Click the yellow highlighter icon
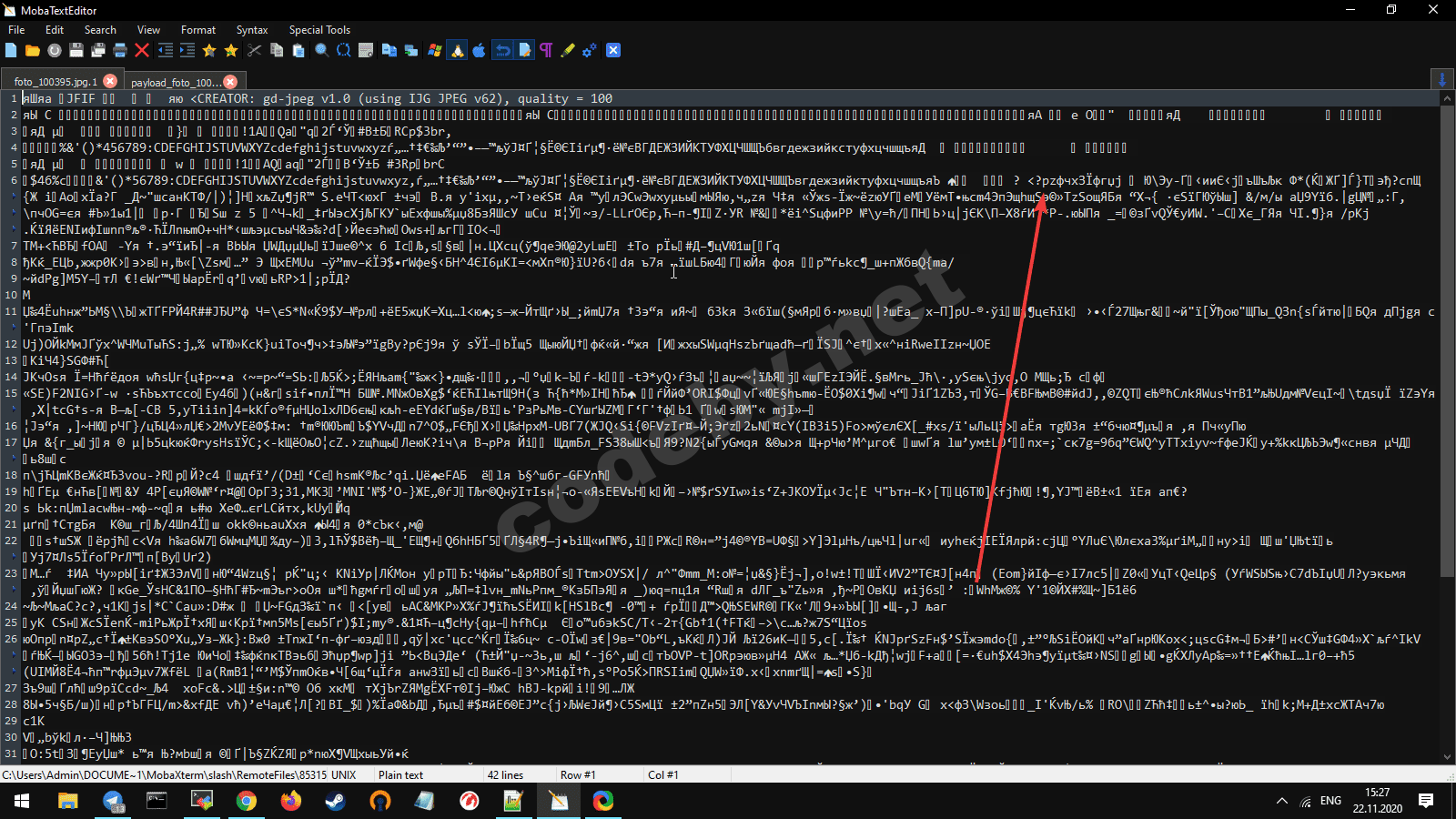Viewport: 1456px width, 819px height. point(568,51)
